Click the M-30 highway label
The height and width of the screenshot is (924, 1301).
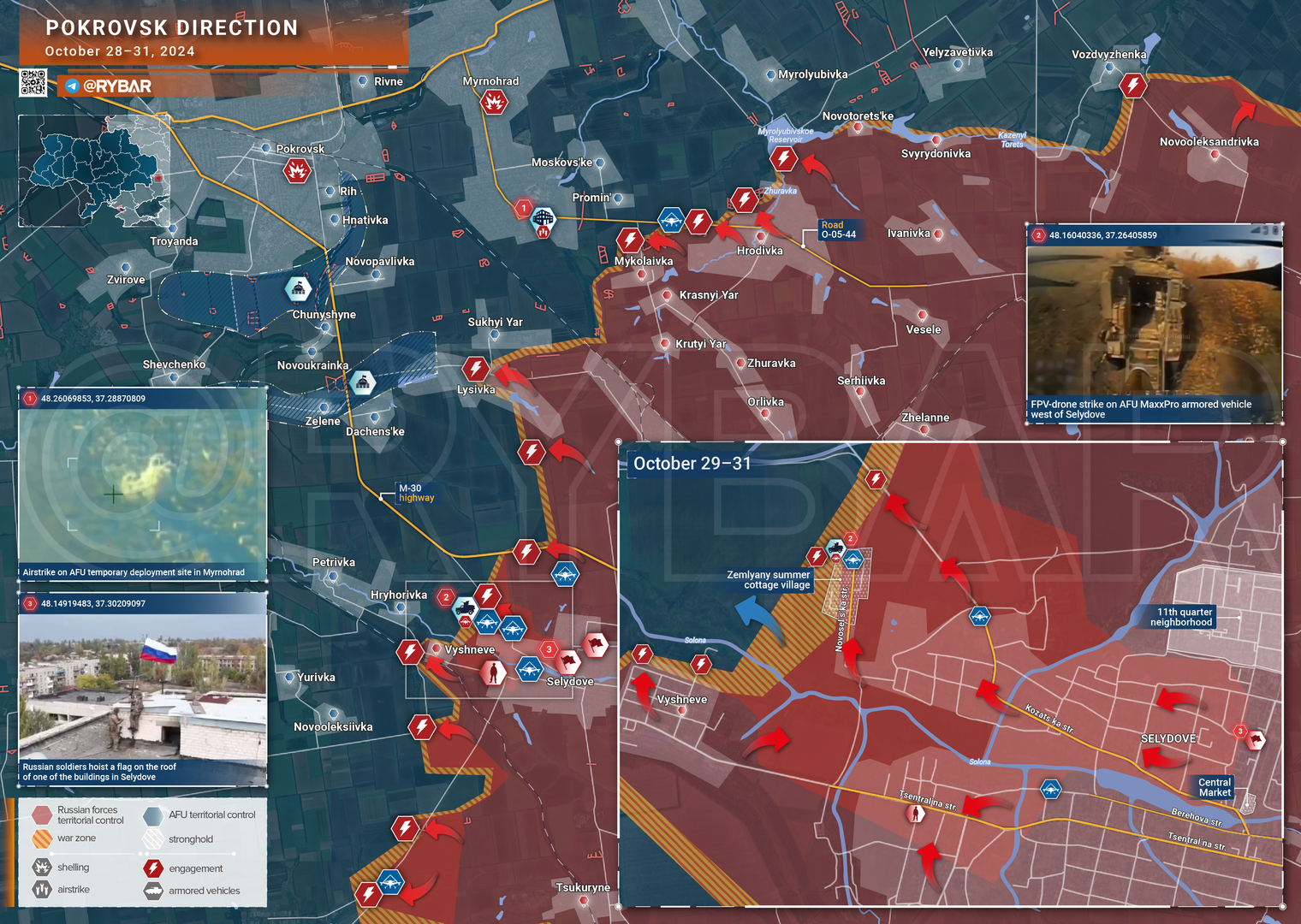coord(417,493)
